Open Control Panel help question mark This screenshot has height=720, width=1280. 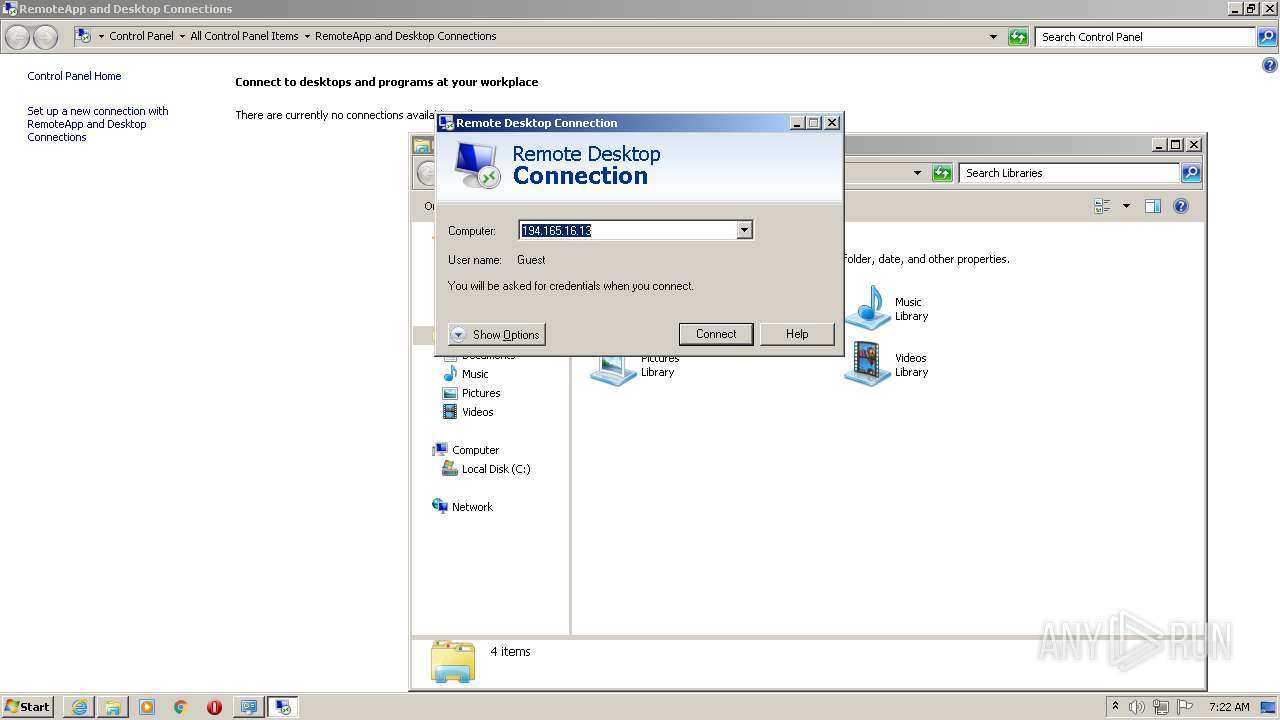click(1270, 66)
